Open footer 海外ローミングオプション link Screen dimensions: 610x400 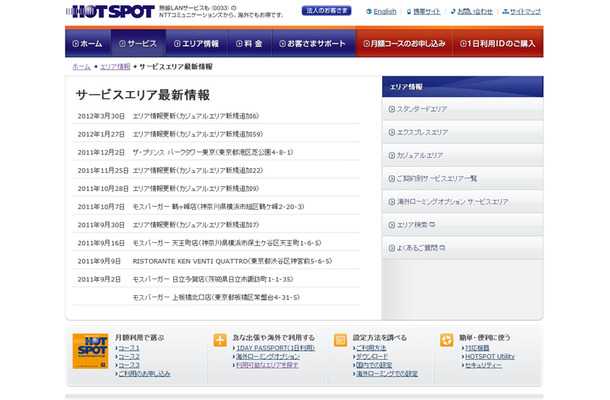[268, 357]
